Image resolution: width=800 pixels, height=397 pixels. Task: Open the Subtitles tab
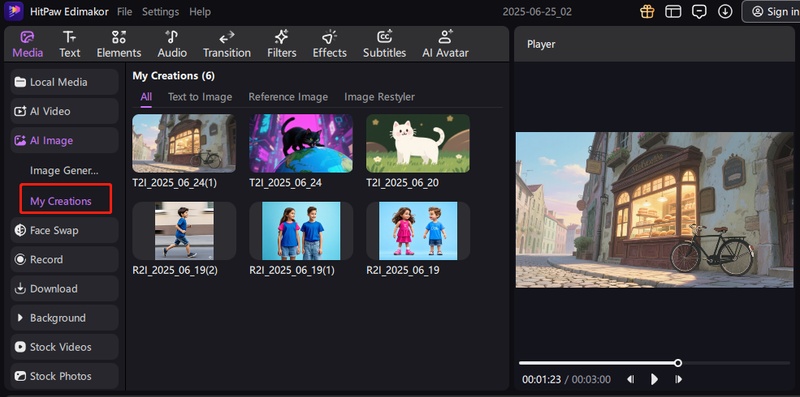pos(384,44)
